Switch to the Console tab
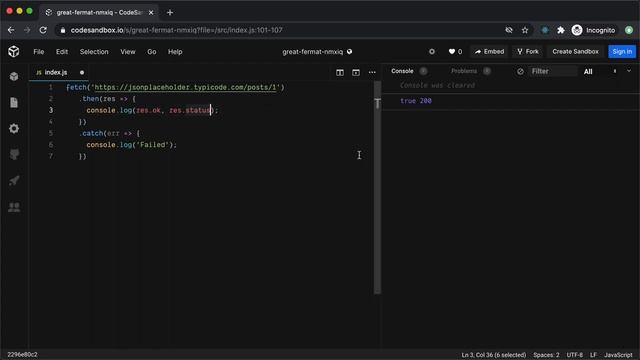This screenshot has height=360, width=640. point(402,71)
